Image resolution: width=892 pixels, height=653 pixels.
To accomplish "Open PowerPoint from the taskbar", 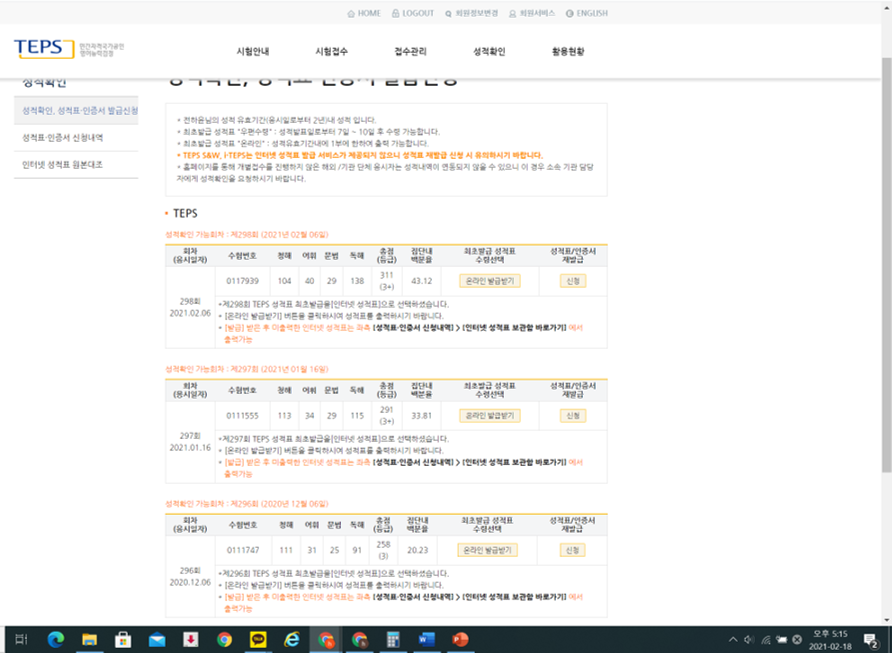I will coord(461,639).
